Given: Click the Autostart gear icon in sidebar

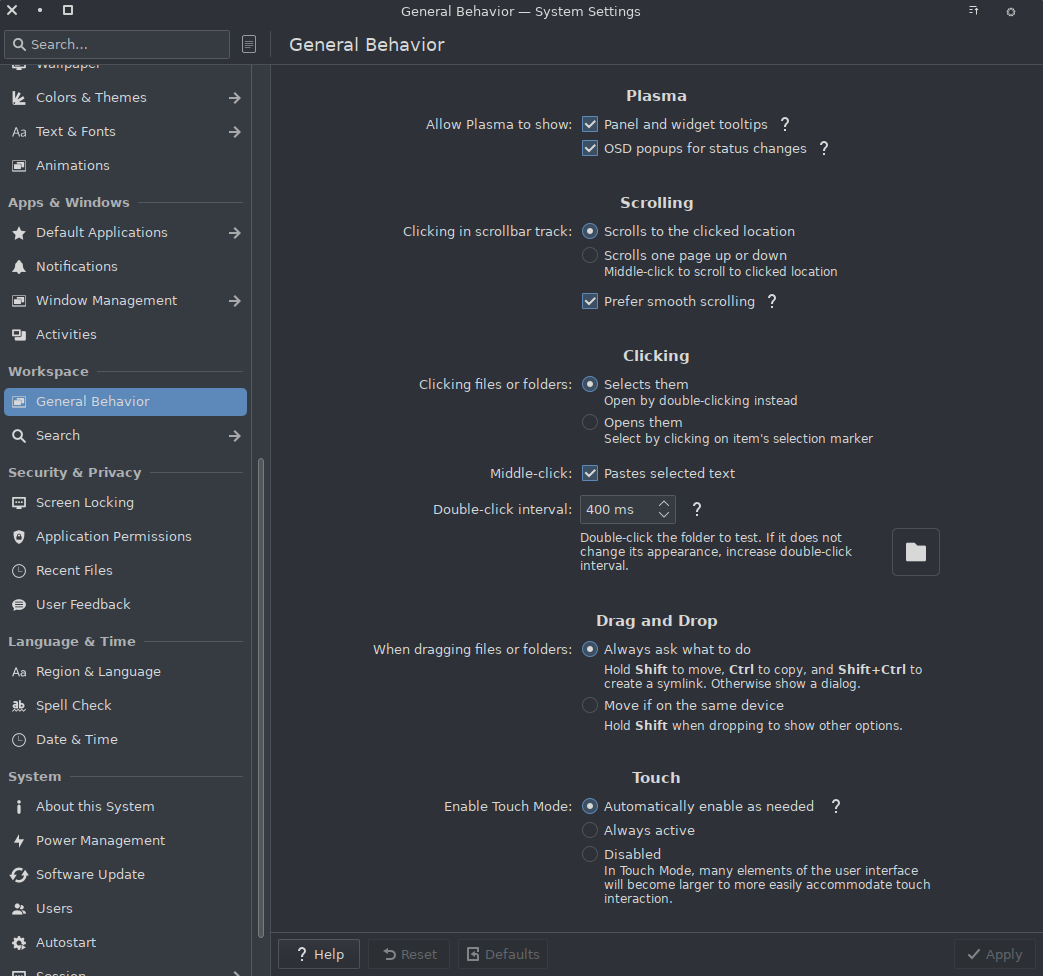Looking at the screenshot, I should pos(18,943).
